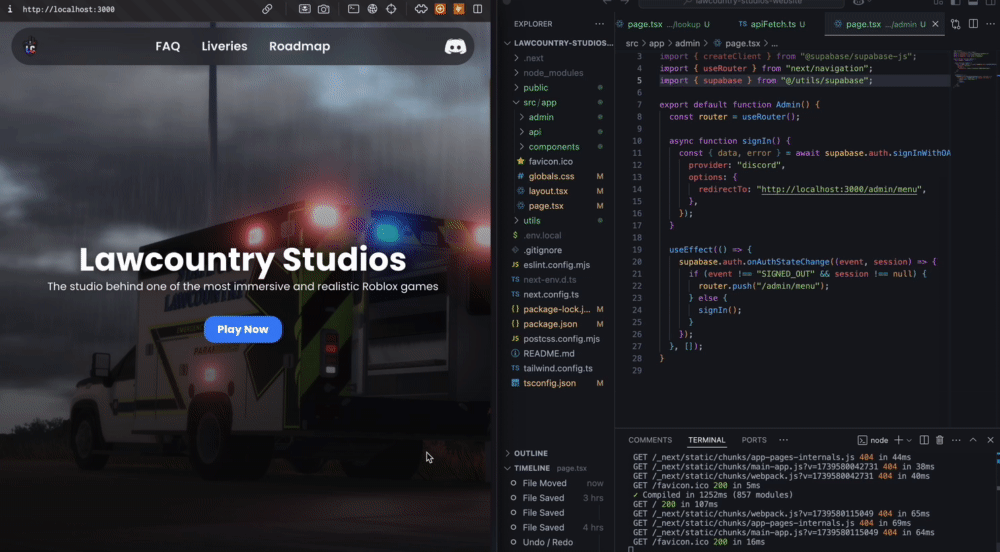This screenshot has height=552, width=1000.
Task: Open tailwind.config.ts file
Action: [x=558, y=368]
